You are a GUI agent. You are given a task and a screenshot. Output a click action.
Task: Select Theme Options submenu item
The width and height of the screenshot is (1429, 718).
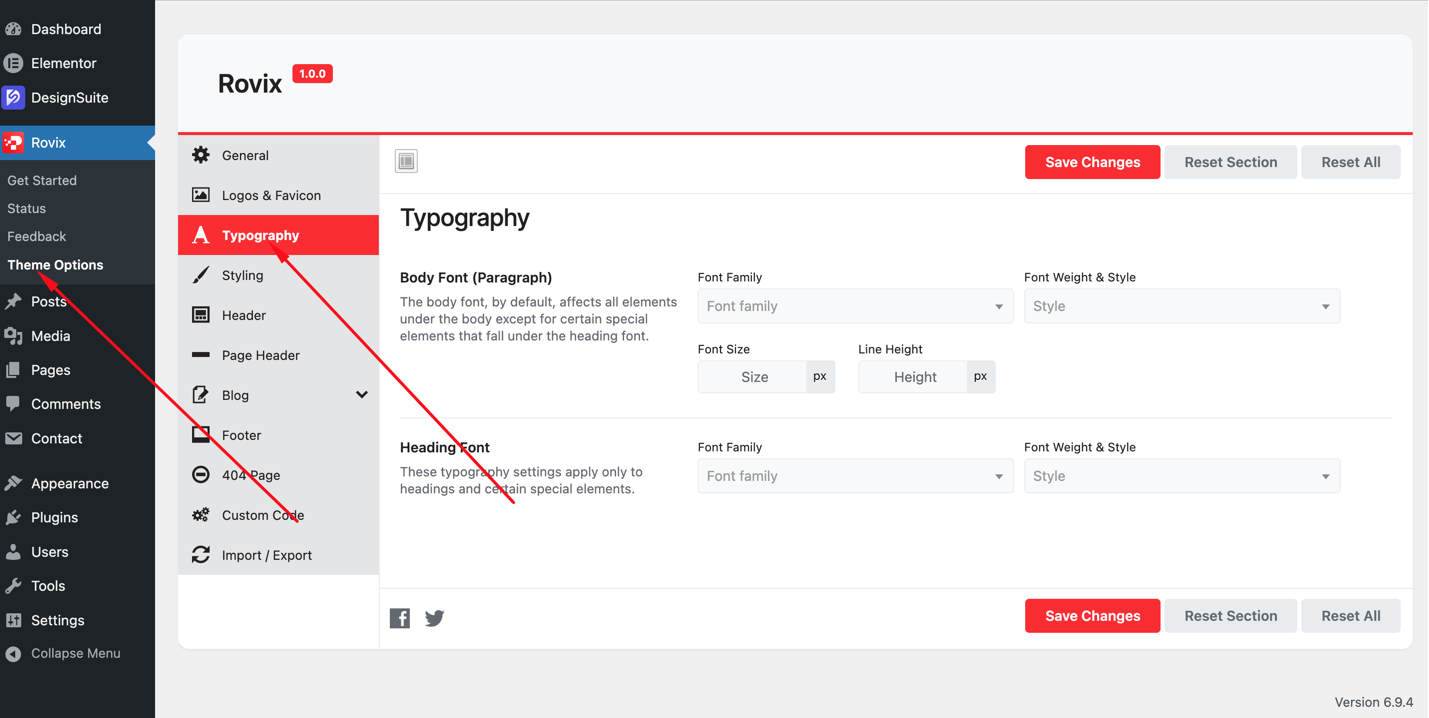[x=55, y=265]
